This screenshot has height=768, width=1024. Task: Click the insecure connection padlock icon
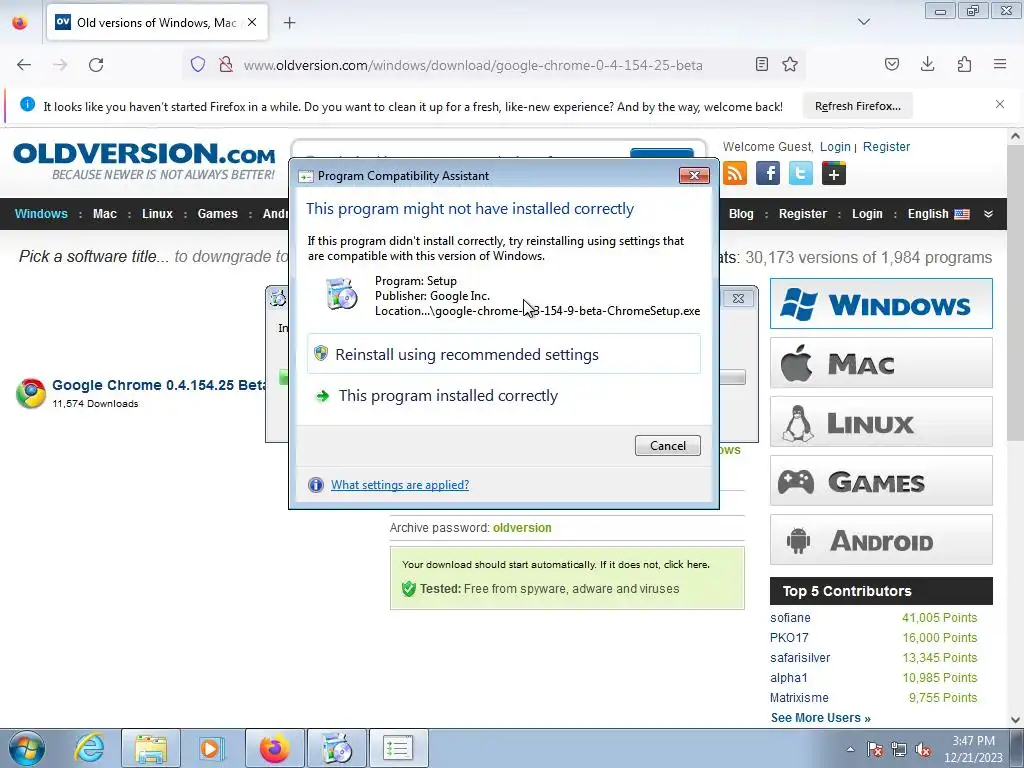tap(226, 64)
